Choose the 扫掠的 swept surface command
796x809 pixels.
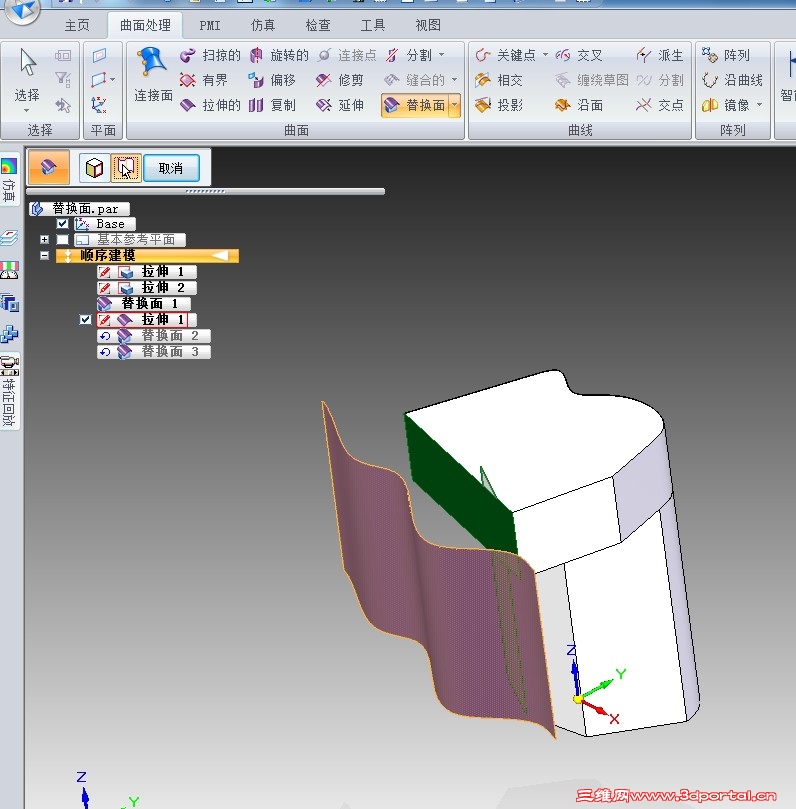[210, 55]
